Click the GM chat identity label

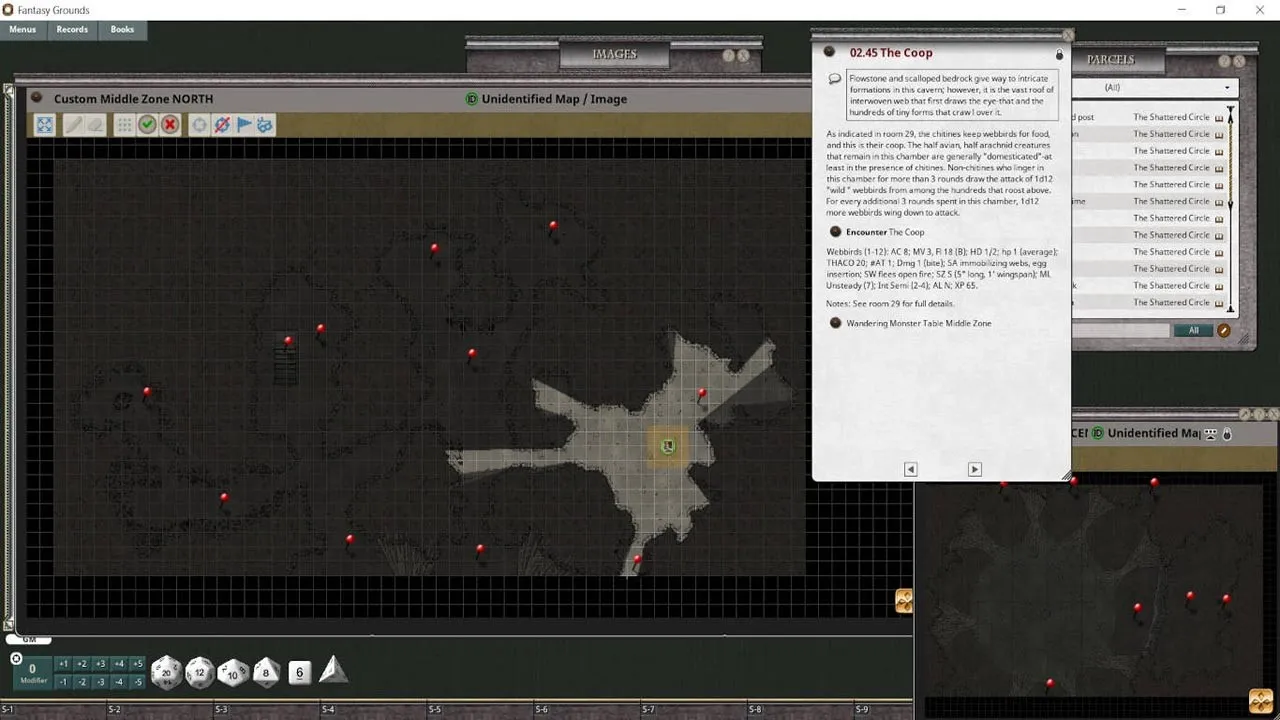28,640
